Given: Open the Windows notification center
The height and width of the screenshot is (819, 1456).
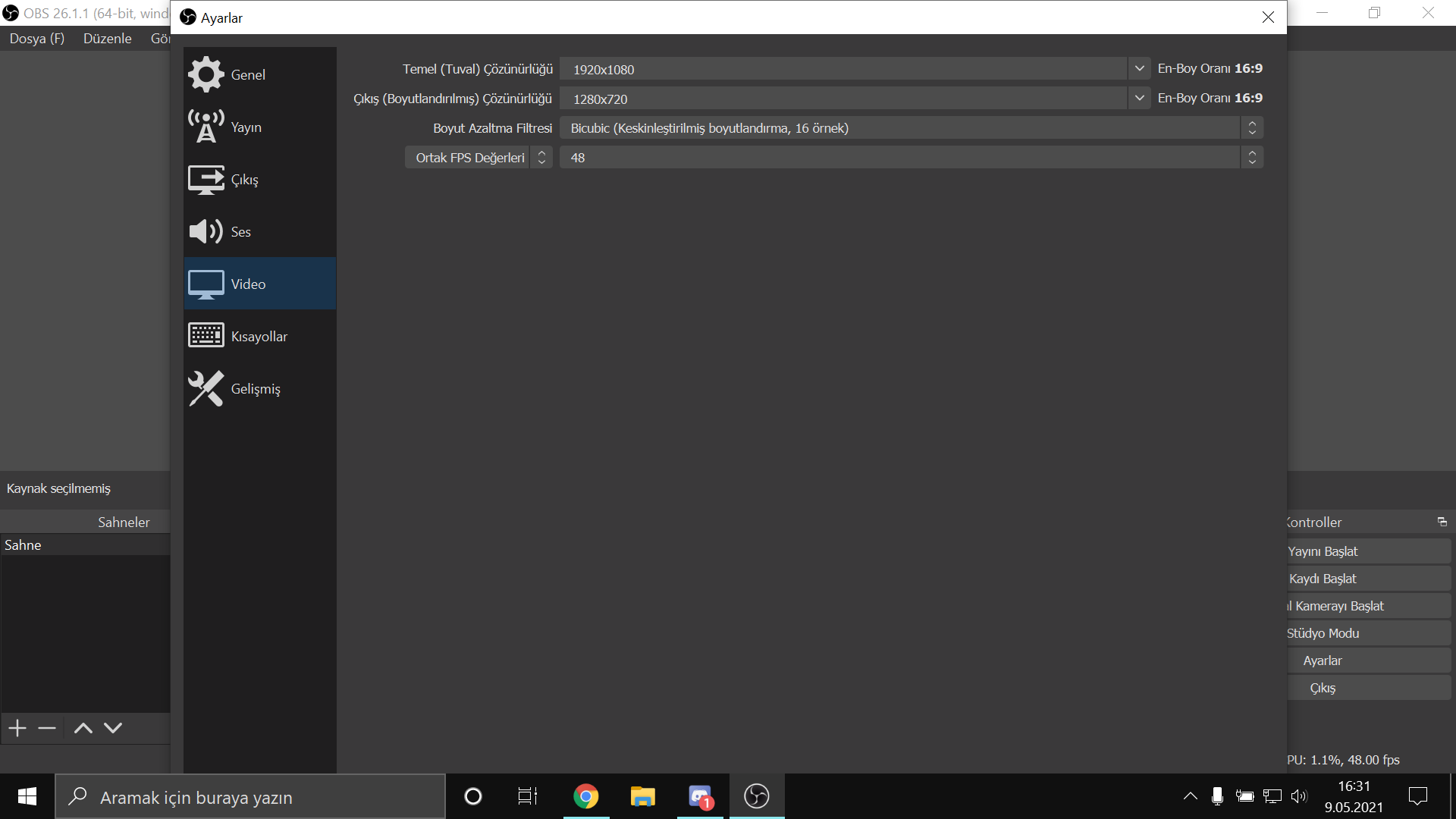Looking at the screenshot, I should click(x=1418, y=796).
